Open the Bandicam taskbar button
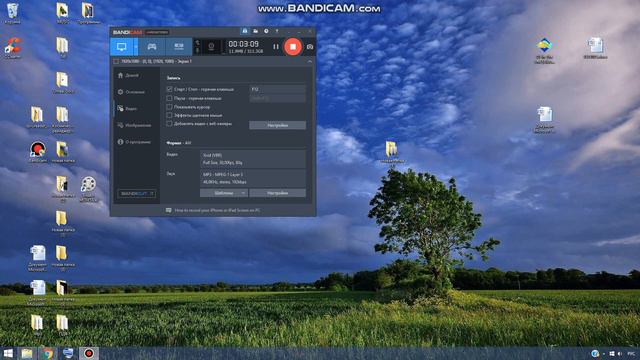 tap(89, 353)
